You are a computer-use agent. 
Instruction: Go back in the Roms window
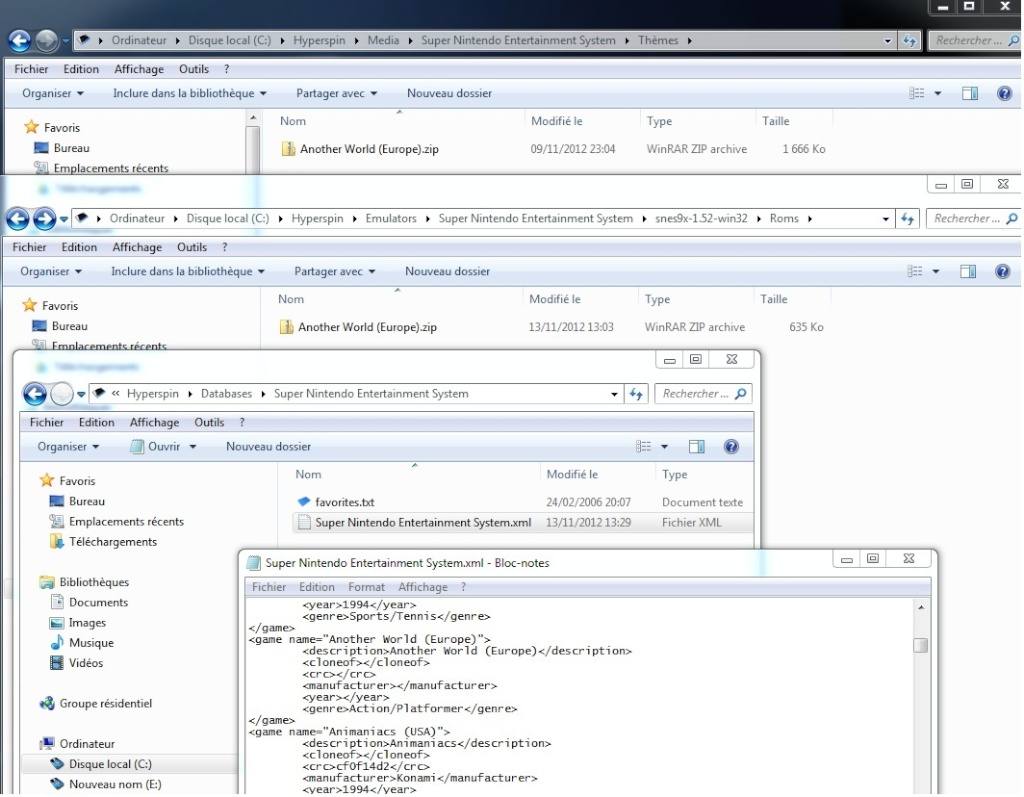click(18, 219)
